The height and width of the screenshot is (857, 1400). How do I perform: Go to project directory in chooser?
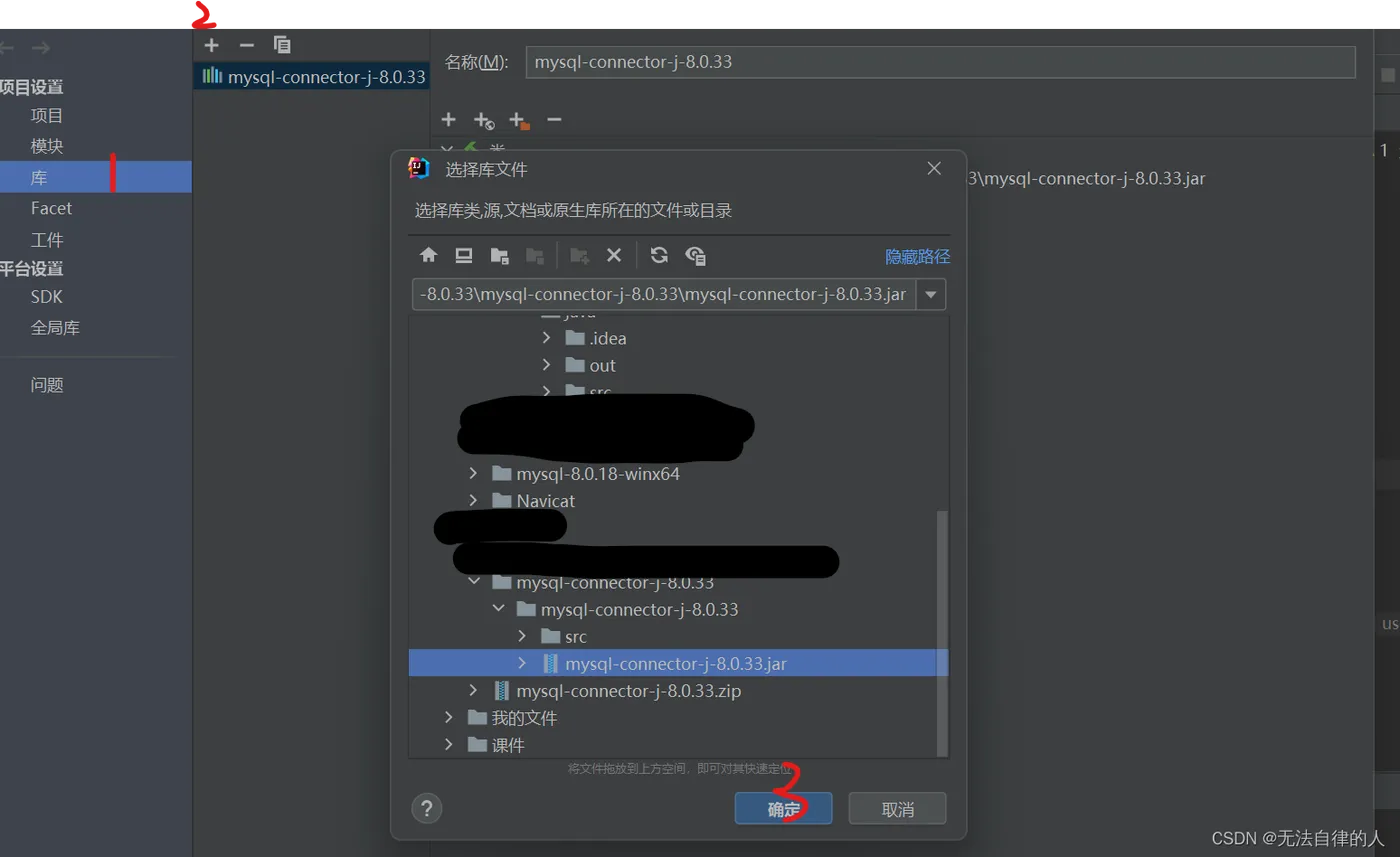[x=499, y=255]
